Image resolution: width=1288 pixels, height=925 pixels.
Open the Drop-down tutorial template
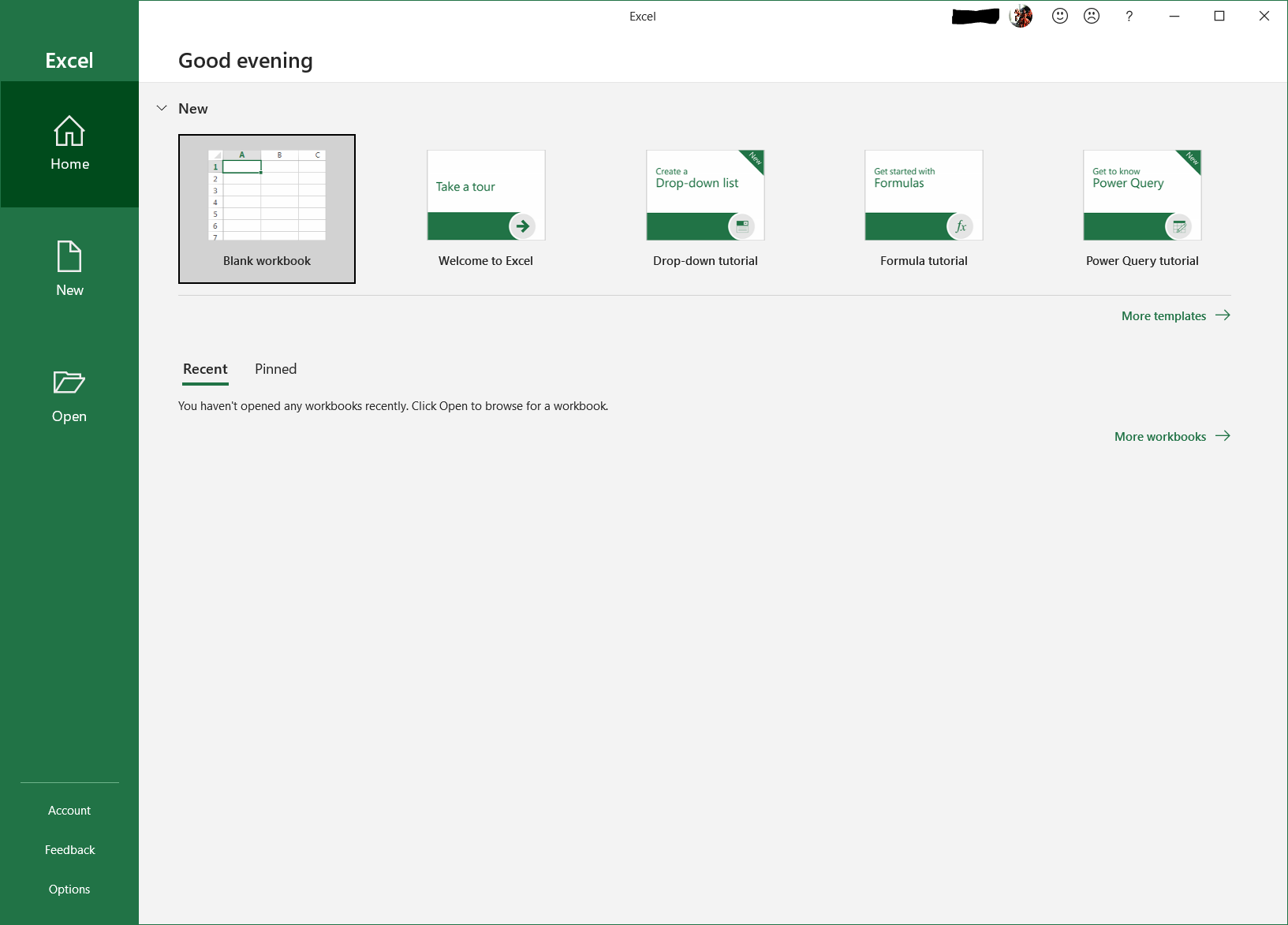pos(705,209)
